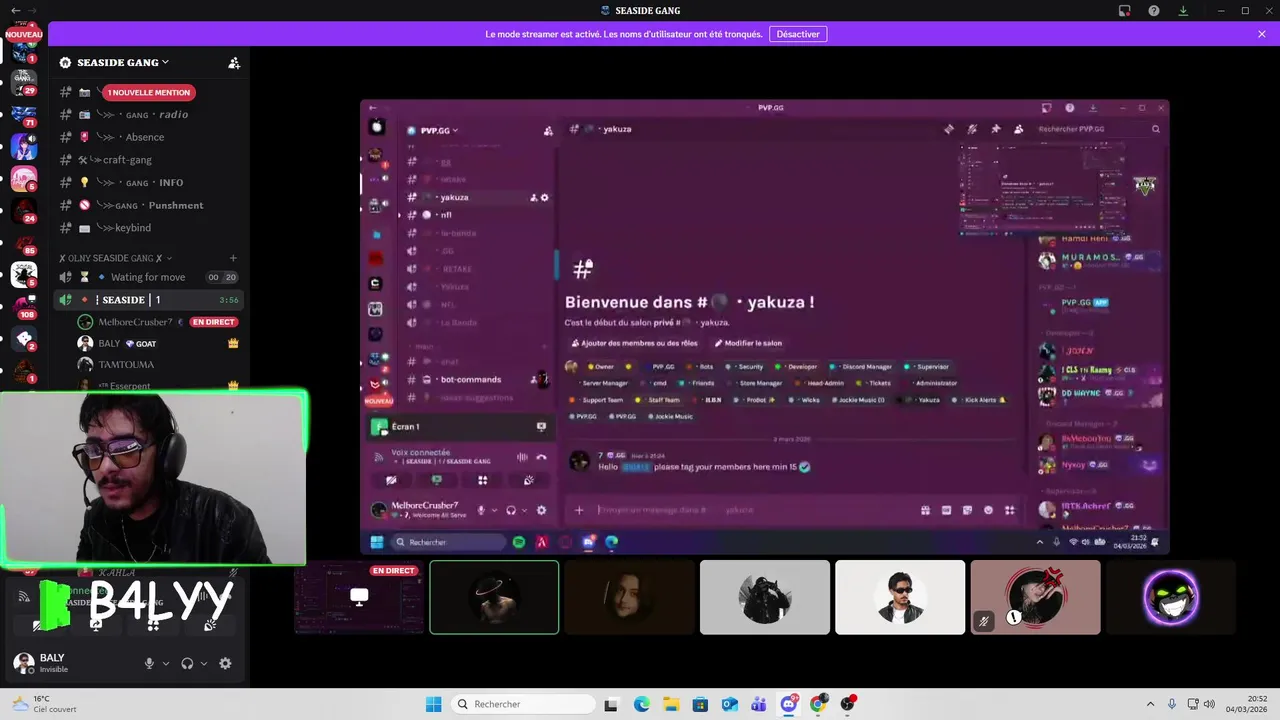
Task: Join the Wating for move voice channel
Action: point(150,277)
